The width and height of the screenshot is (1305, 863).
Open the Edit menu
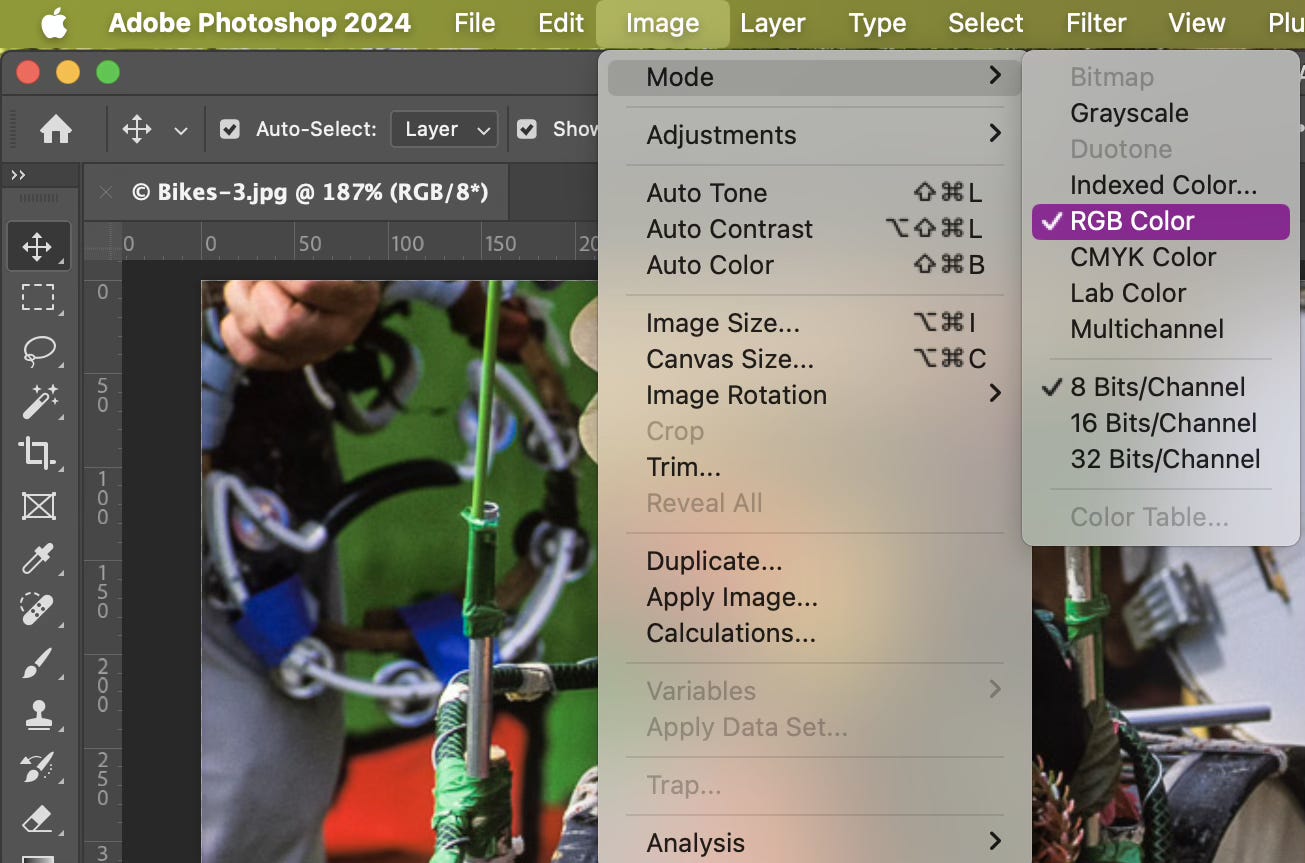[x=561, y=24]
